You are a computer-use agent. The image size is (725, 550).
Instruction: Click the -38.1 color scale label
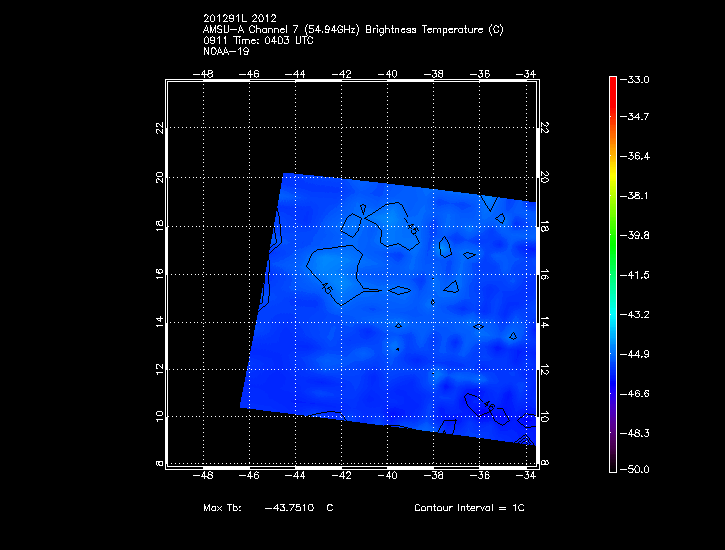pos(637,196)
